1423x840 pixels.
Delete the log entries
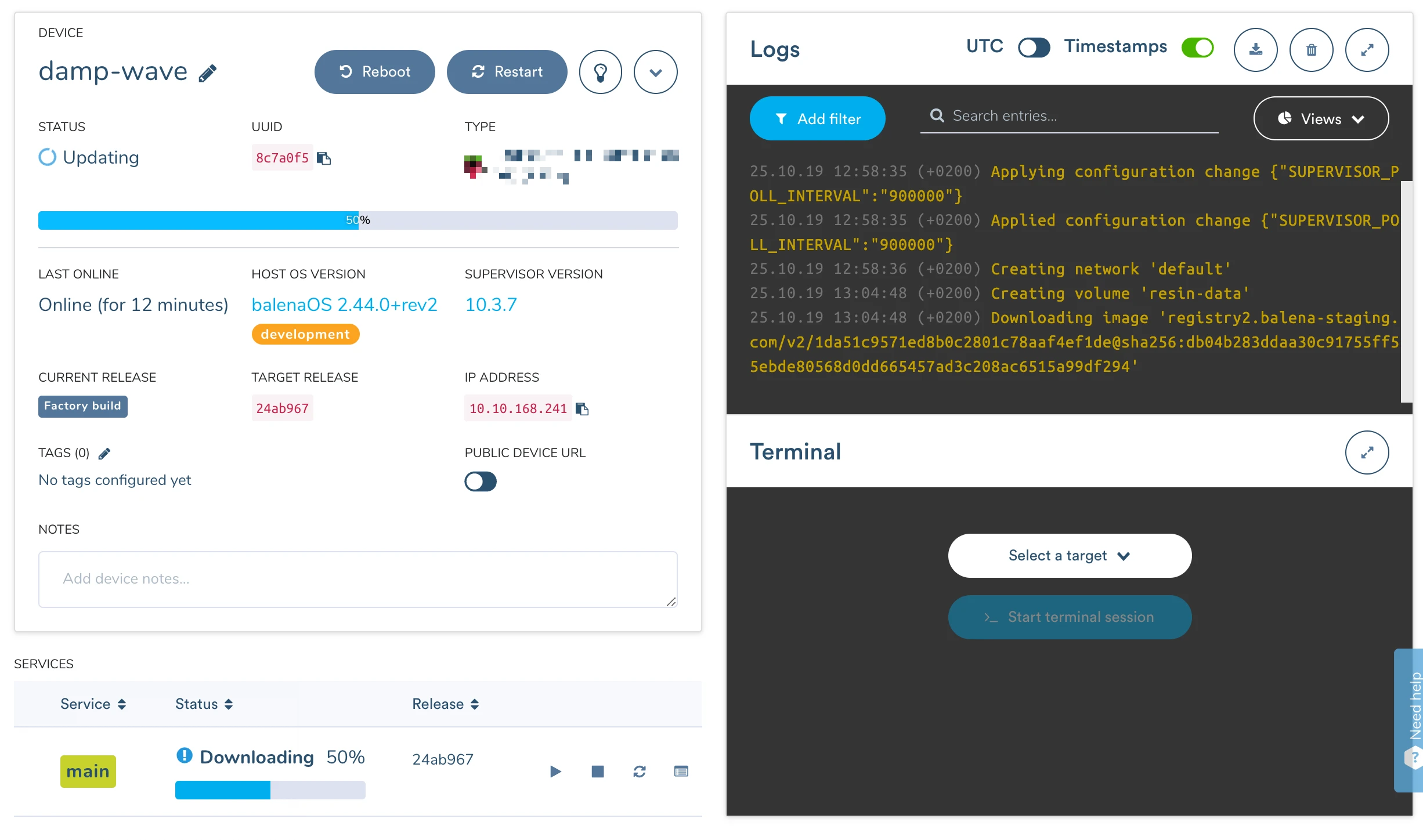pos(1312,50)
